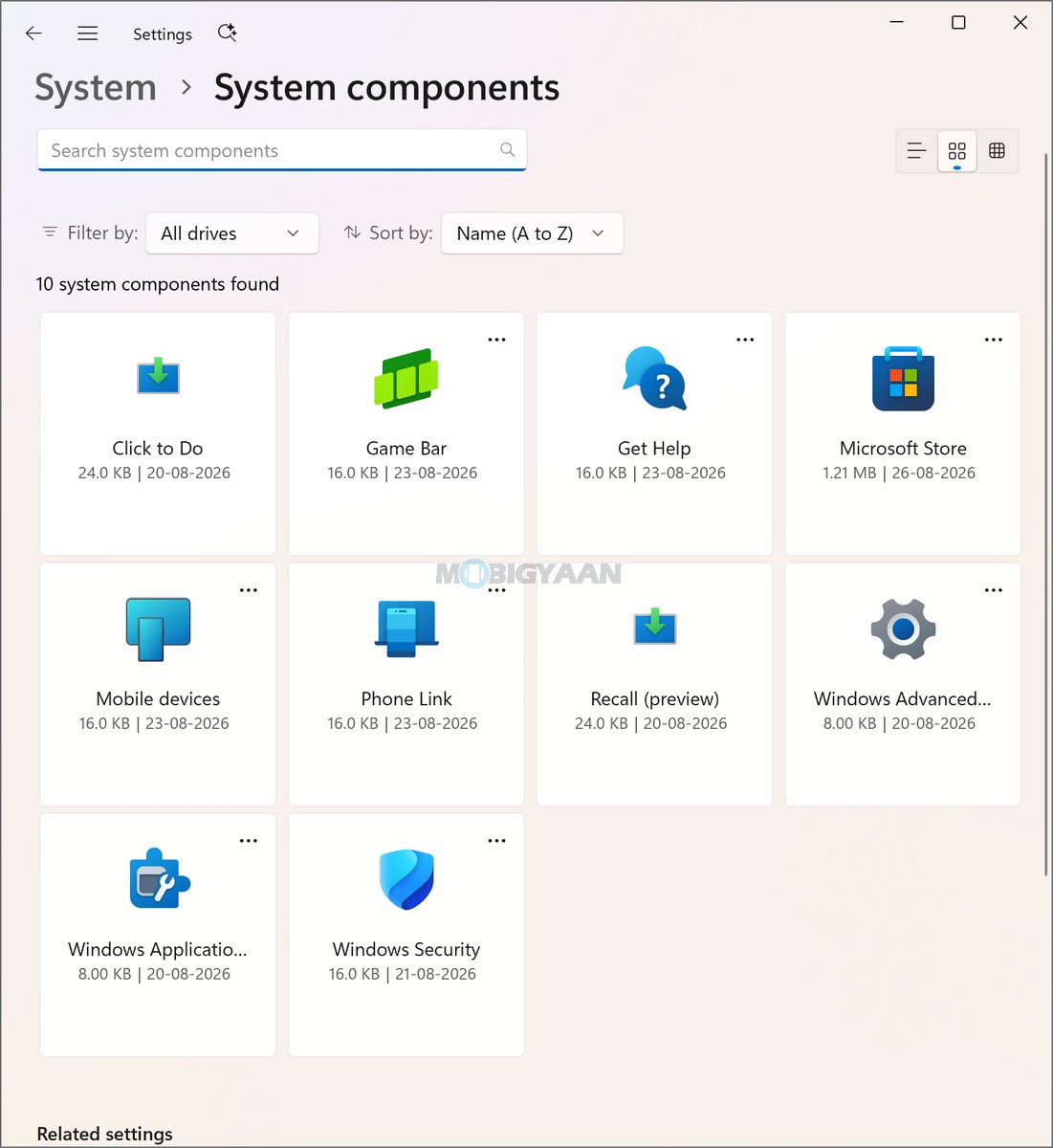Click the Recall (preview) icon
The width and height of the screenshot is (1053, 1148).
tap(655, 627)
